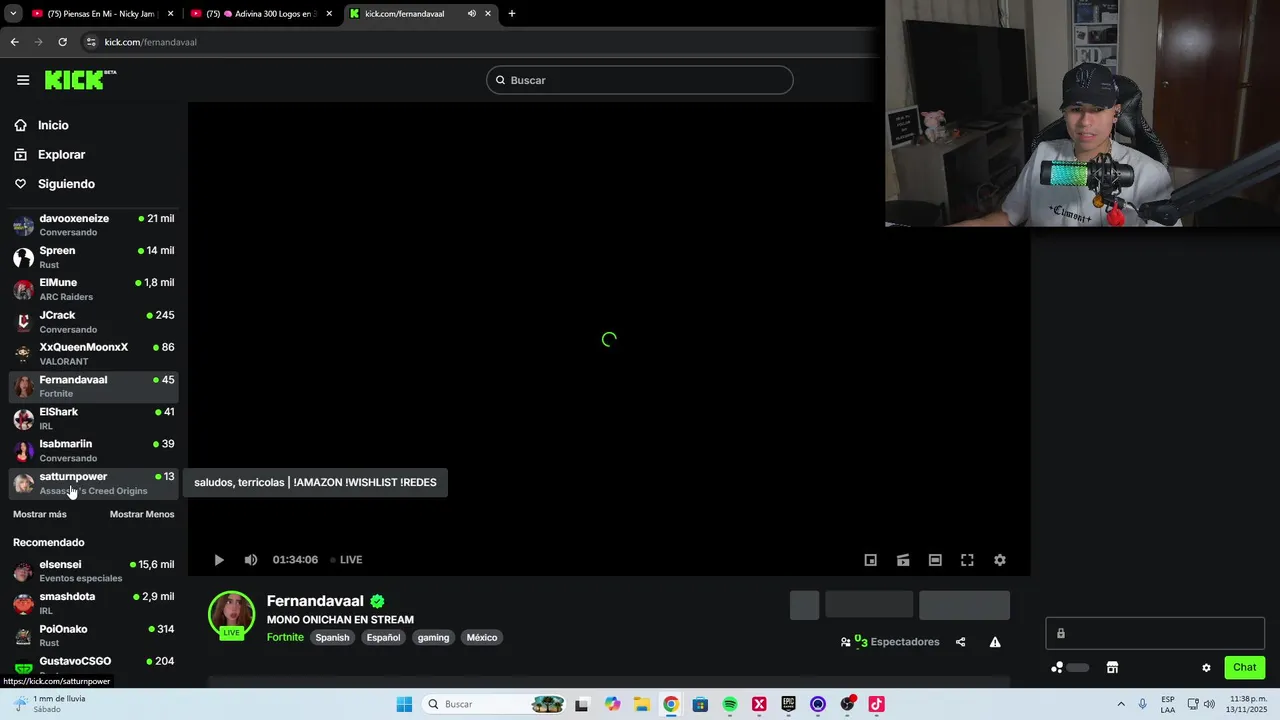This screenshot has width=1280, height=720.
Task: Open smashdota recommended channel
Action: click(x=93, y=603)
